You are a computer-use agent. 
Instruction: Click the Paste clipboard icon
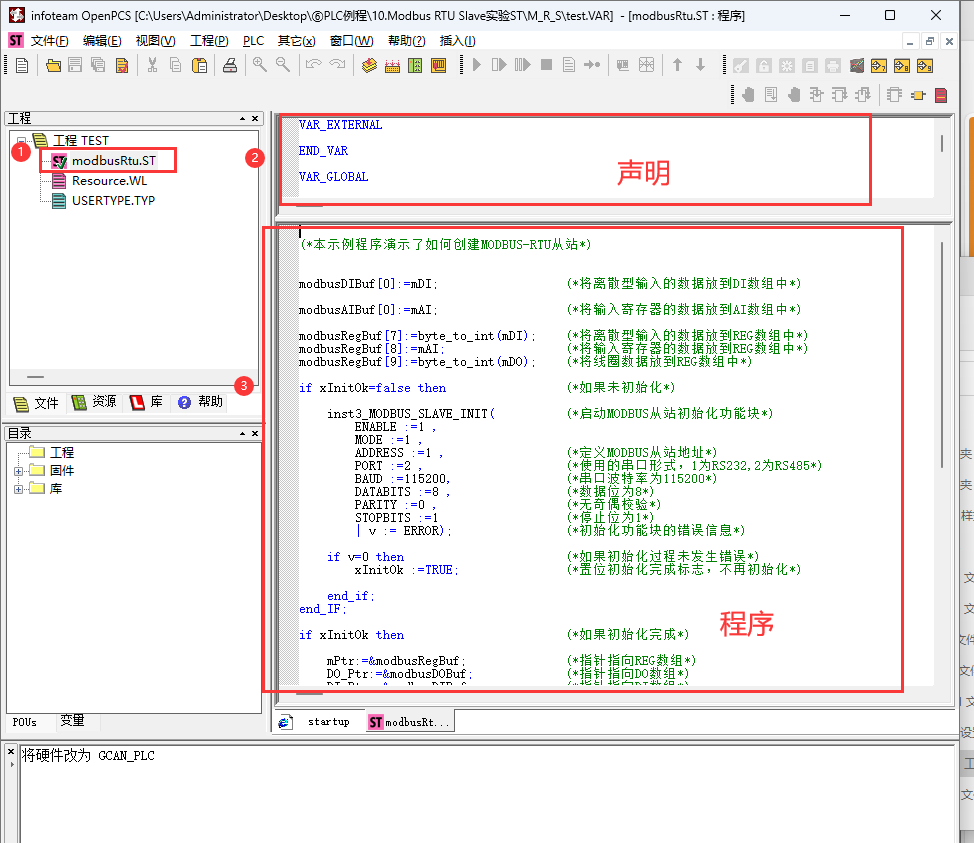click(x=199, y=65)
